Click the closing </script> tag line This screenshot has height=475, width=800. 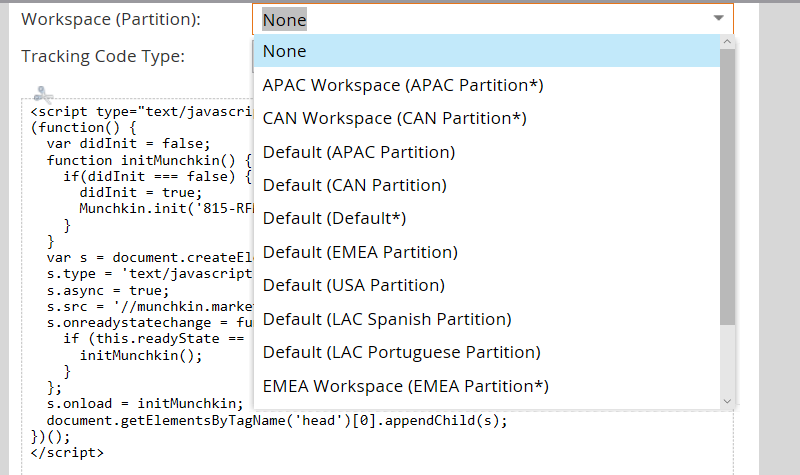point(67,453)
